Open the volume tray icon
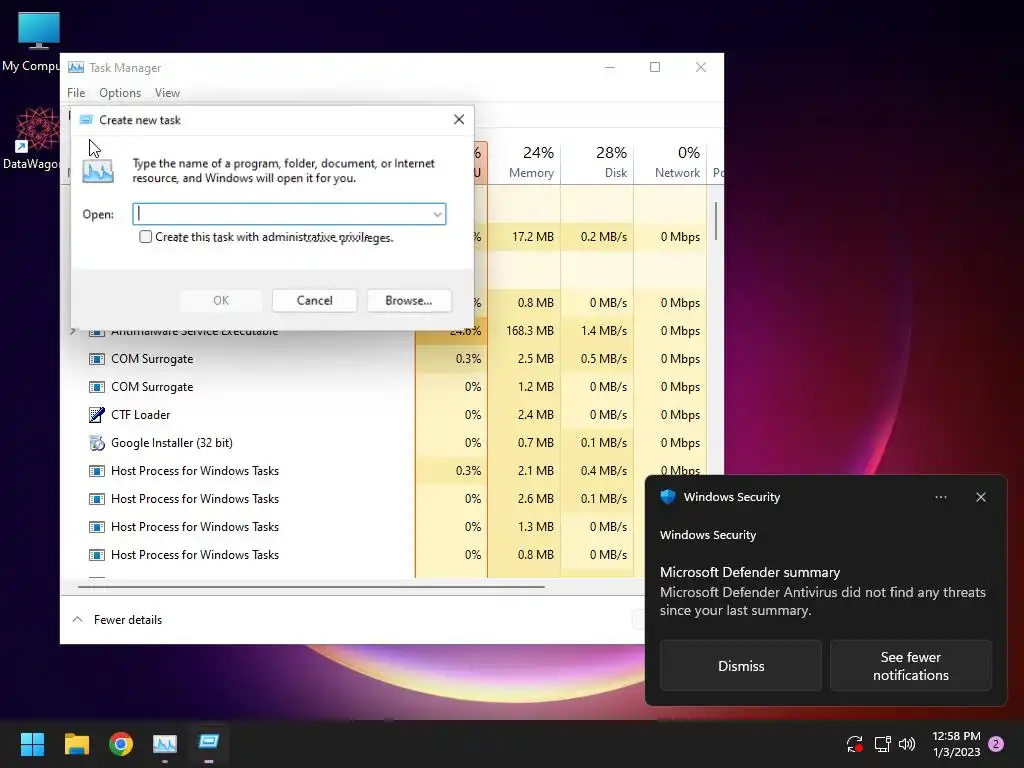This screenshot has width=1024, height=768. (907, 744)
